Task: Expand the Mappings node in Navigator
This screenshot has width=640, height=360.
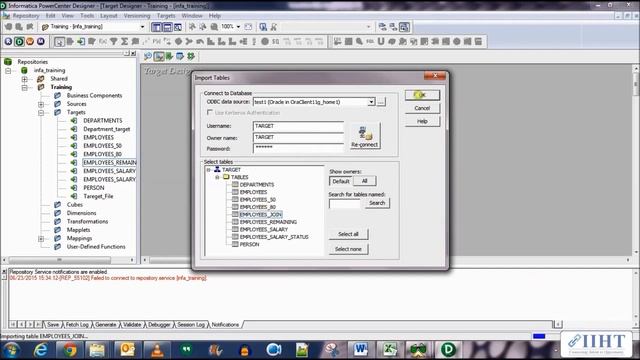Action: [x=41, y=238]
